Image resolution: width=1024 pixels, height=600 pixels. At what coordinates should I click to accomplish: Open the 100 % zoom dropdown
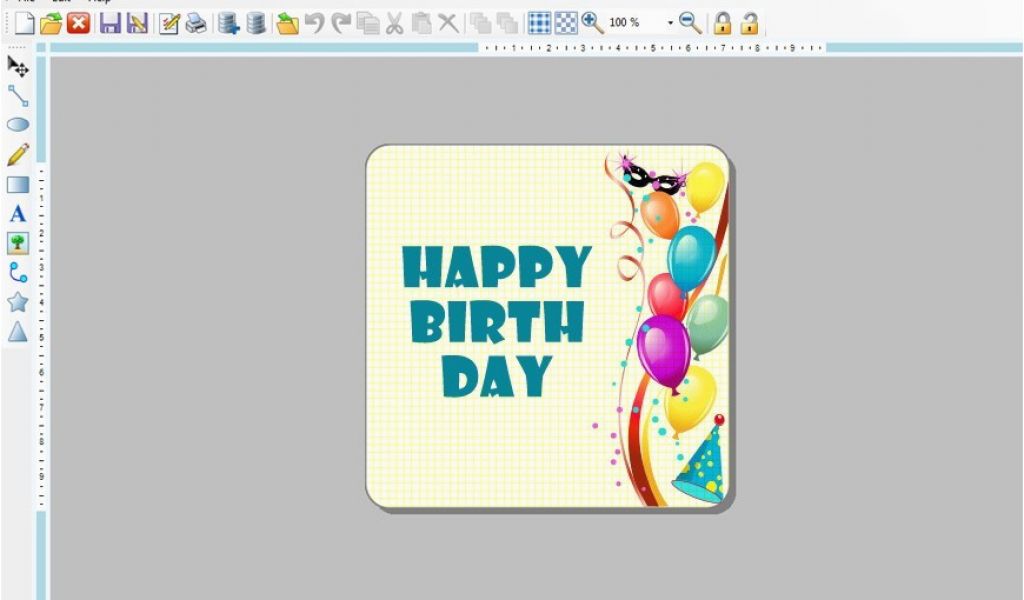pos(670,24)
